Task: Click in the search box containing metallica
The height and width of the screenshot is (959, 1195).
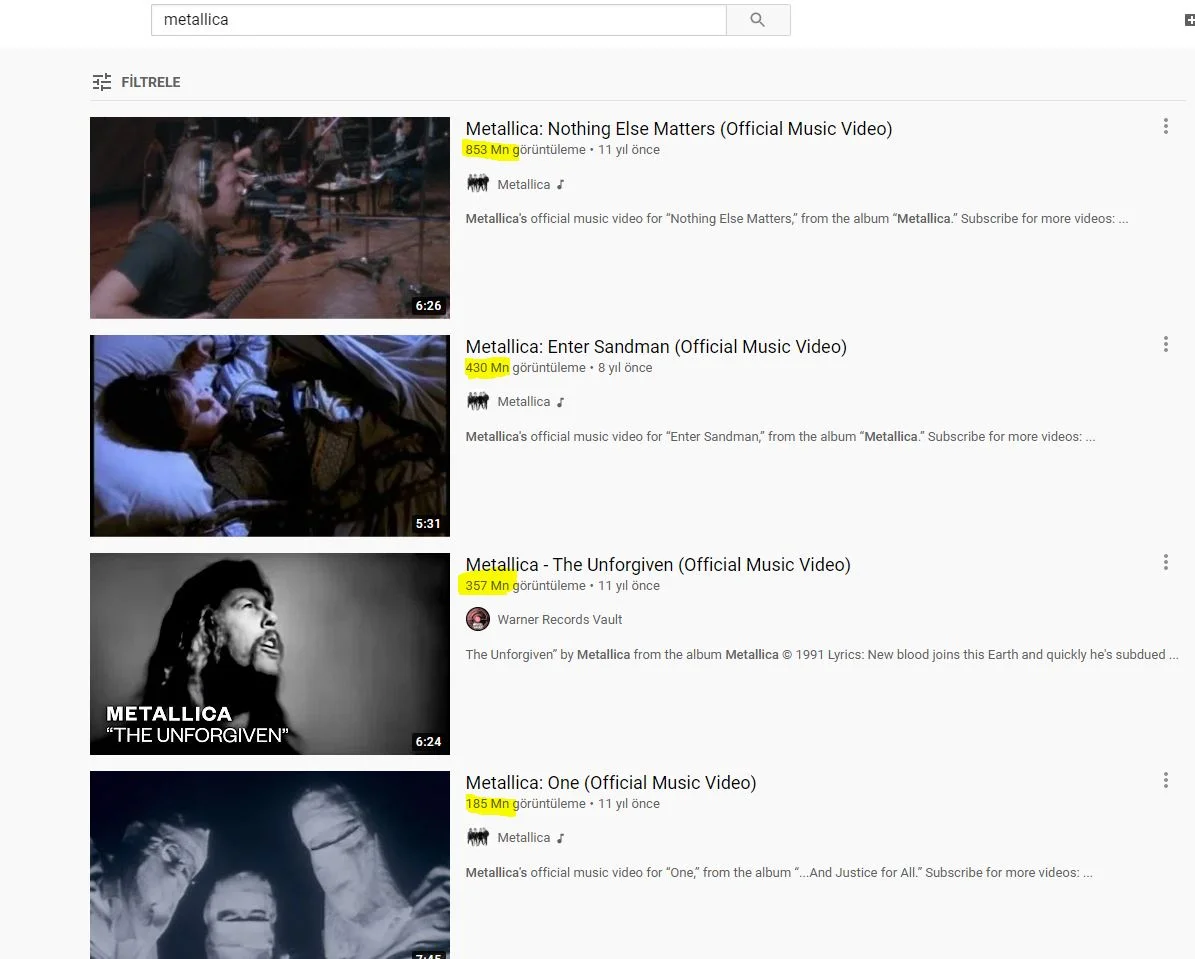Action: tap(438, 20)
